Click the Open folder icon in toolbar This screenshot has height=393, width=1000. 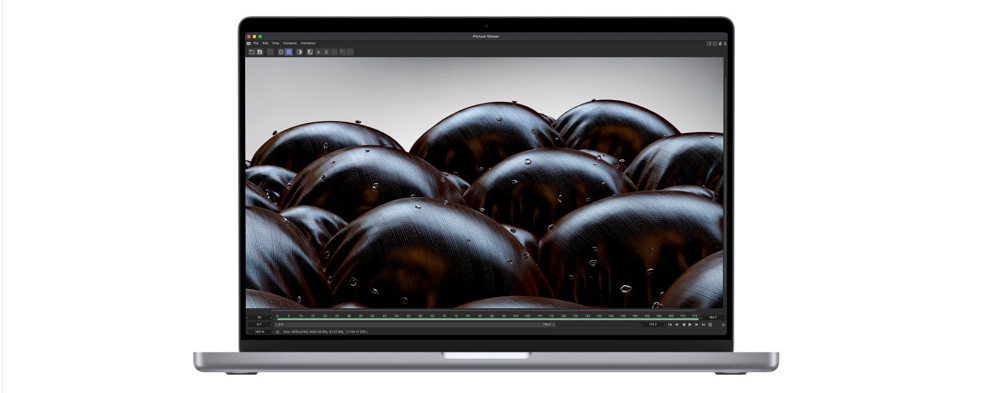[x=252, y=52]
